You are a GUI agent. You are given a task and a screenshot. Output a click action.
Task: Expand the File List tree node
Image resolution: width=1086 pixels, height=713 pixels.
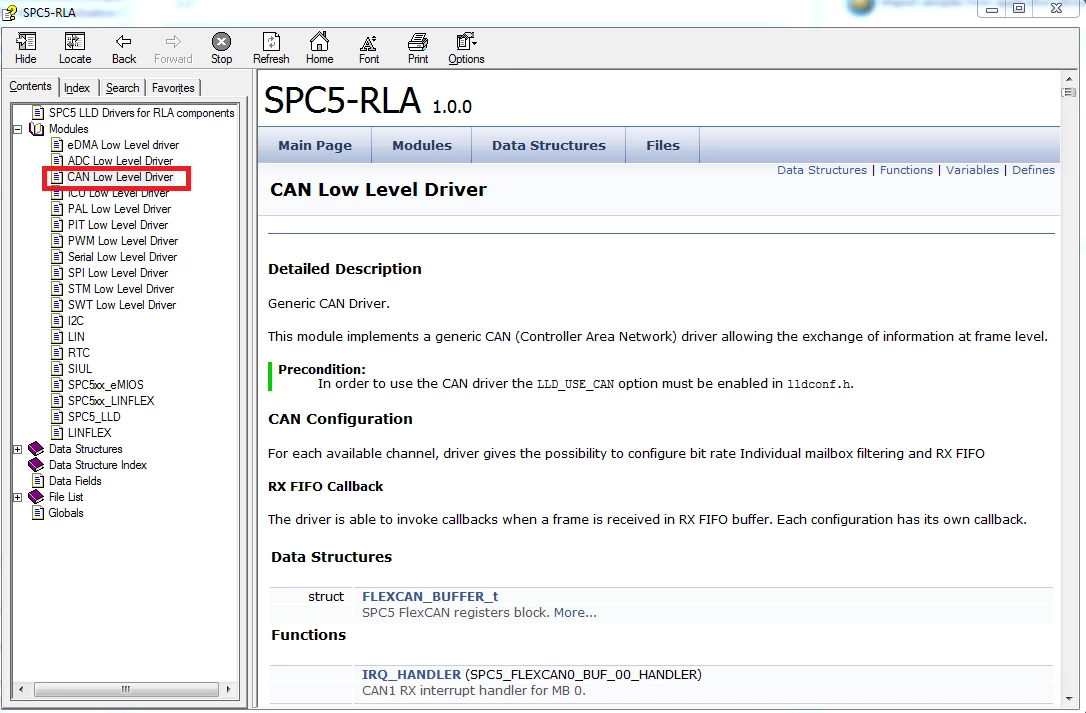(17, 497)
